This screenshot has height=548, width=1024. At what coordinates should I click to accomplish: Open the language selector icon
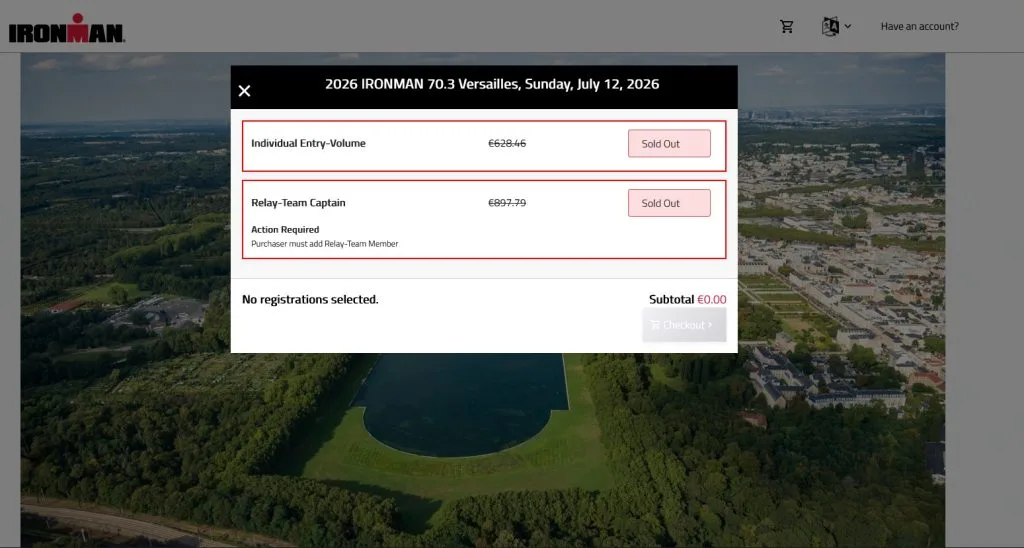[830, 27]
